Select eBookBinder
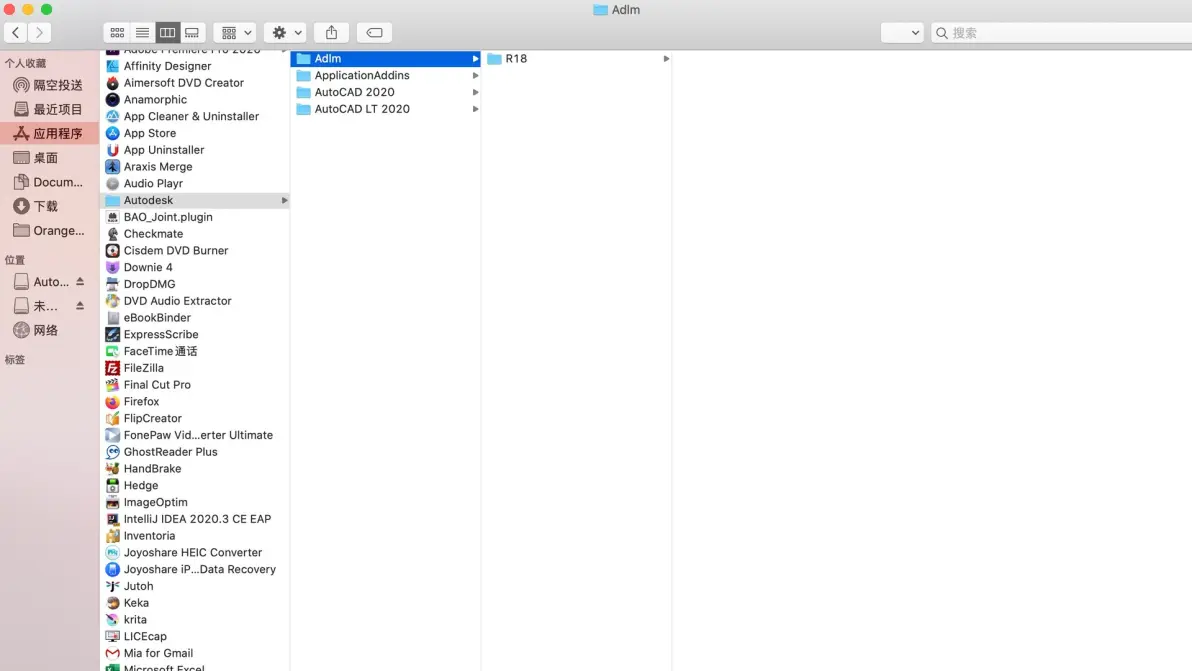Image resolution: width=1192 pixels, height=671 pixels. pos(195,318)
